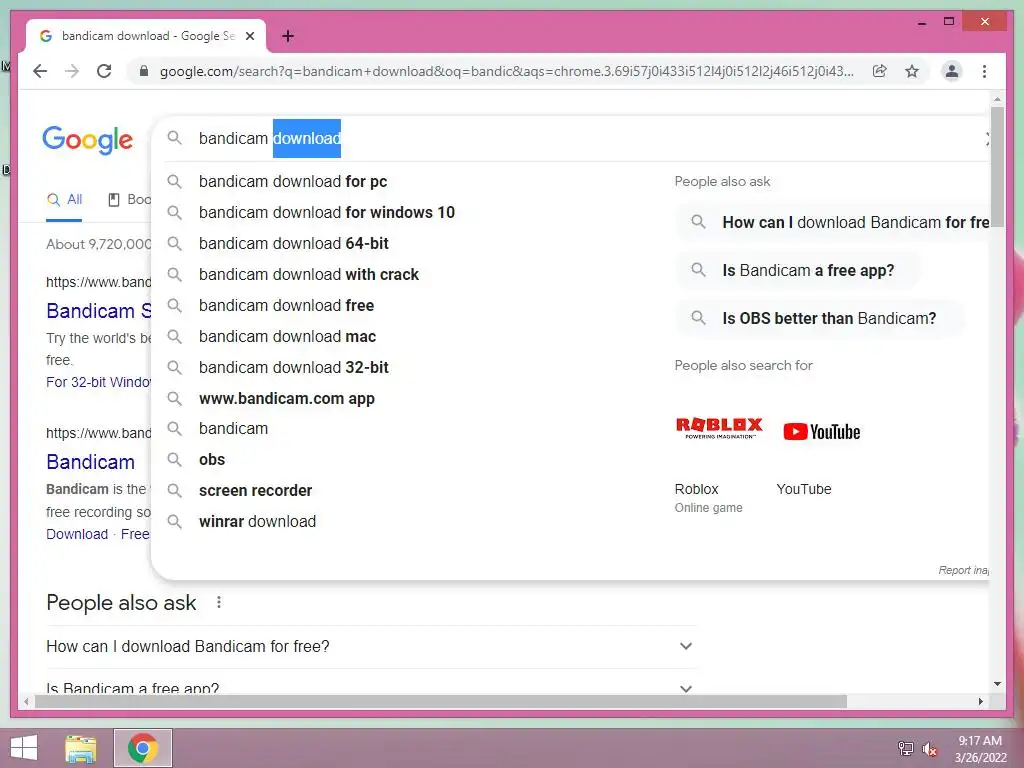Viewport: 1024px width, 768px height.
Task: Click the network tray icon
Action: click(906, 748)
